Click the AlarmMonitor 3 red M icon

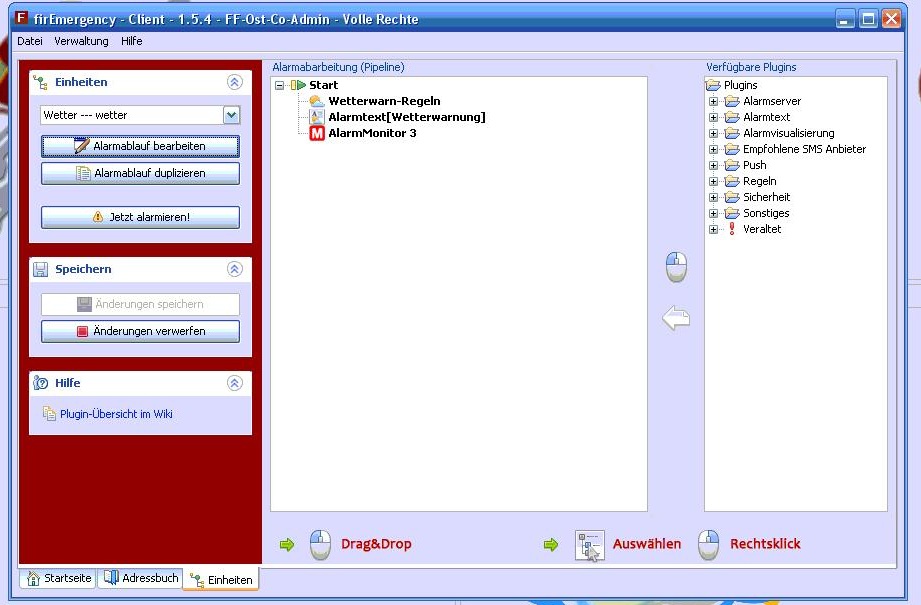tap(317, 133)
